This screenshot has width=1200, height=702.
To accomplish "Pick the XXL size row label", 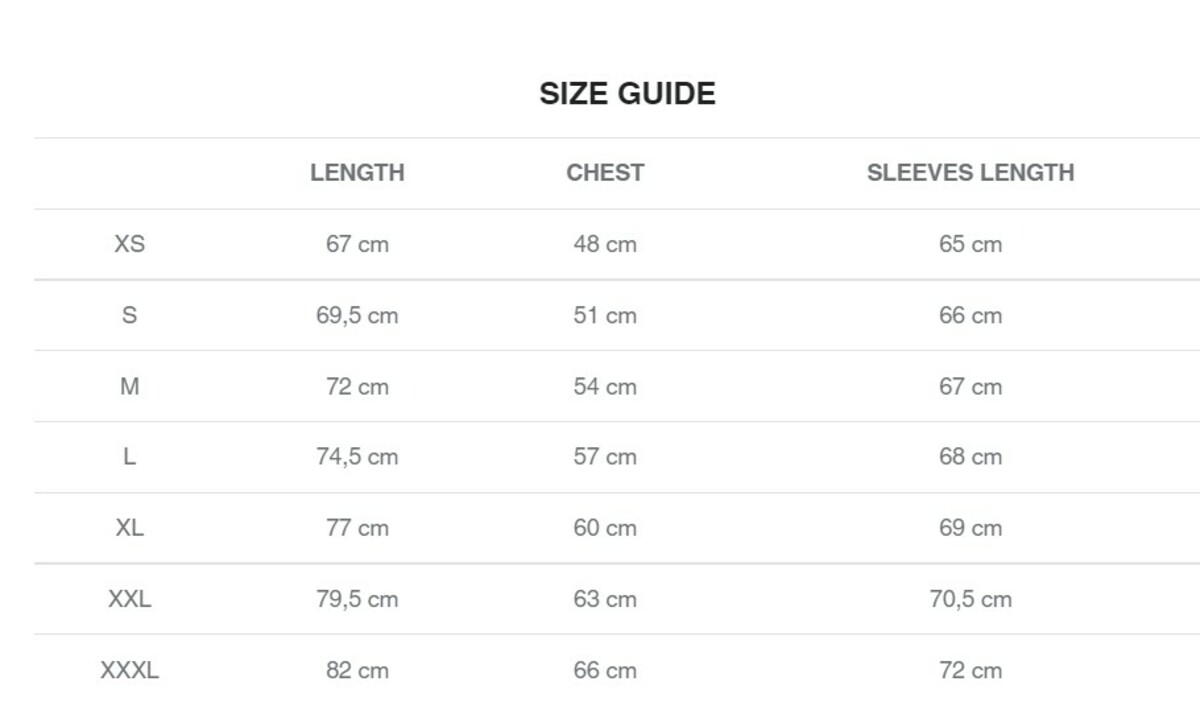I will click(x=129, y=599).
